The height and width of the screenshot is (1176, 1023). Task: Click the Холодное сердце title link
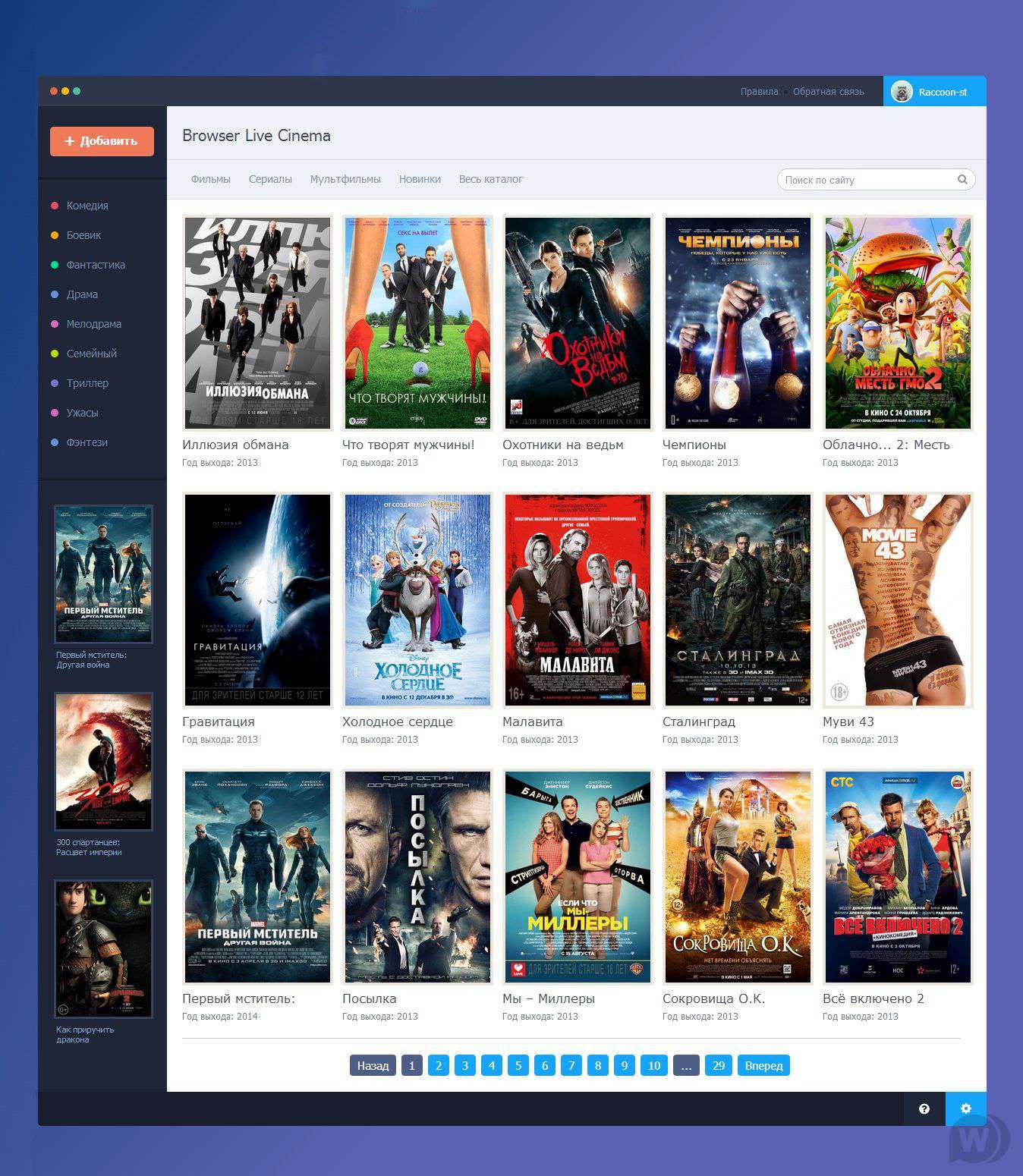pos(398,722)
